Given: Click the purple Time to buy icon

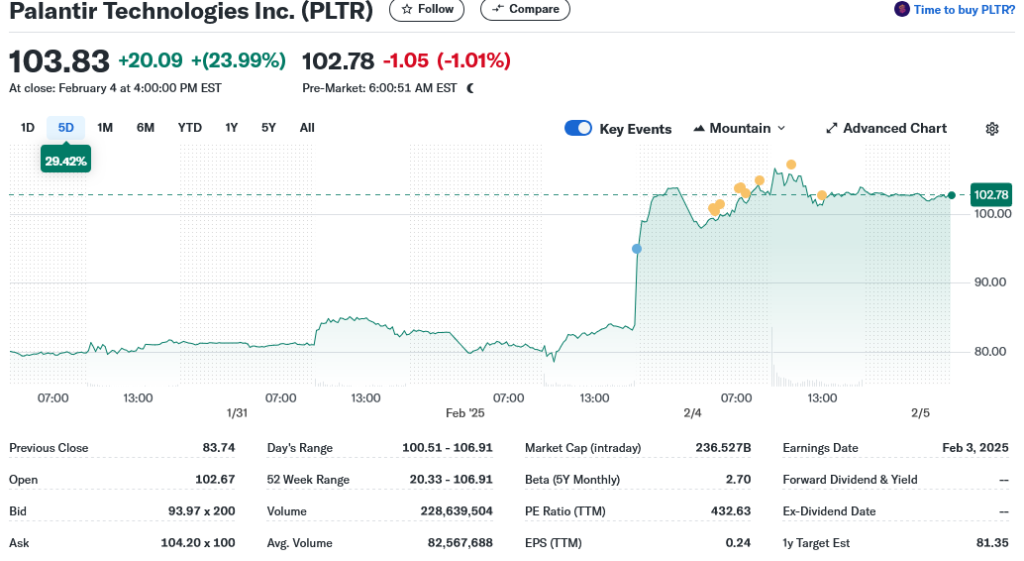Looking at the screenshot, I should point(902,9).
